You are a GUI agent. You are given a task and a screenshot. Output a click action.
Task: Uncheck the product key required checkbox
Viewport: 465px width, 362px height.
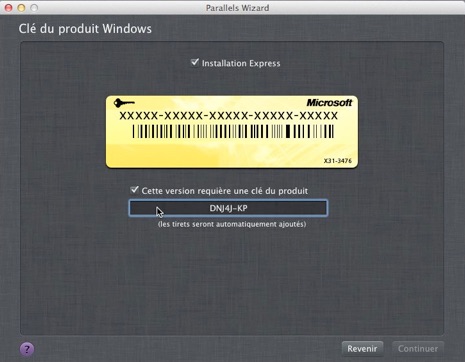pos(134,190)
